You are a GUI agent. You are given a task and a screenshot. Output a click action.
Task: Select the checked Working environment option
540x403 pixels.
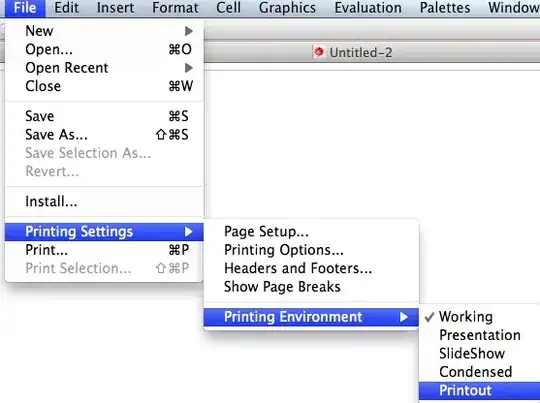[479, 317]
